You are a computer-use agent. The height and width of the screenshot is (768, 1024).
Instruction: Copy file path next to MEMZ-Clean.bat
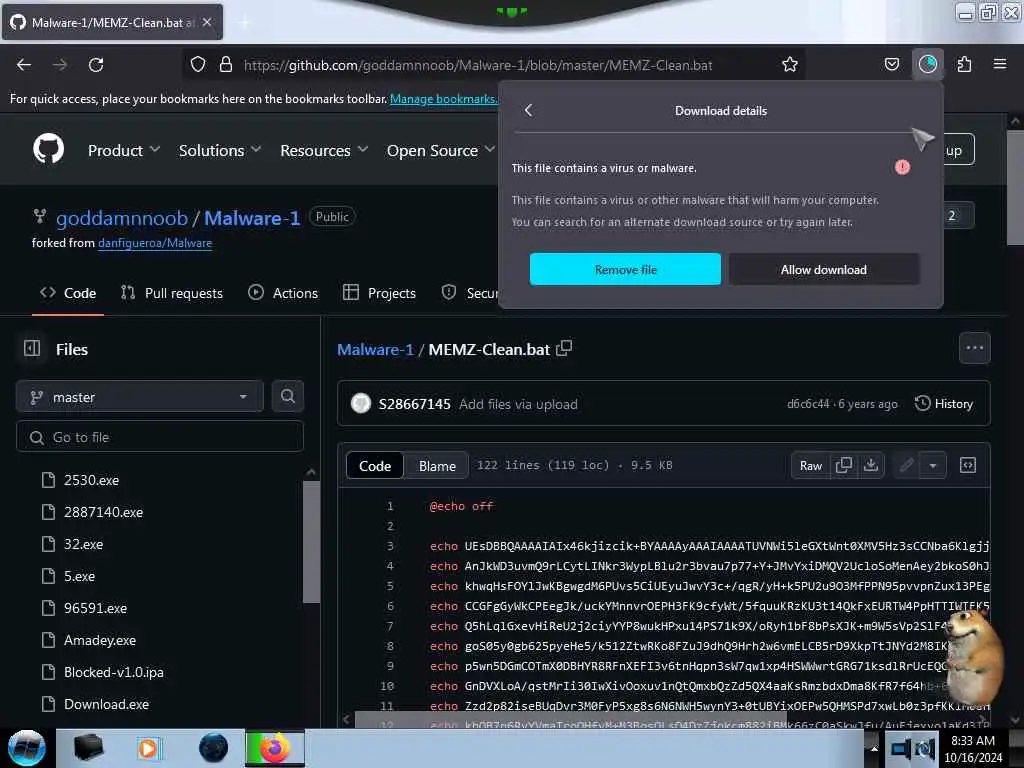click(x=564, y=349)
